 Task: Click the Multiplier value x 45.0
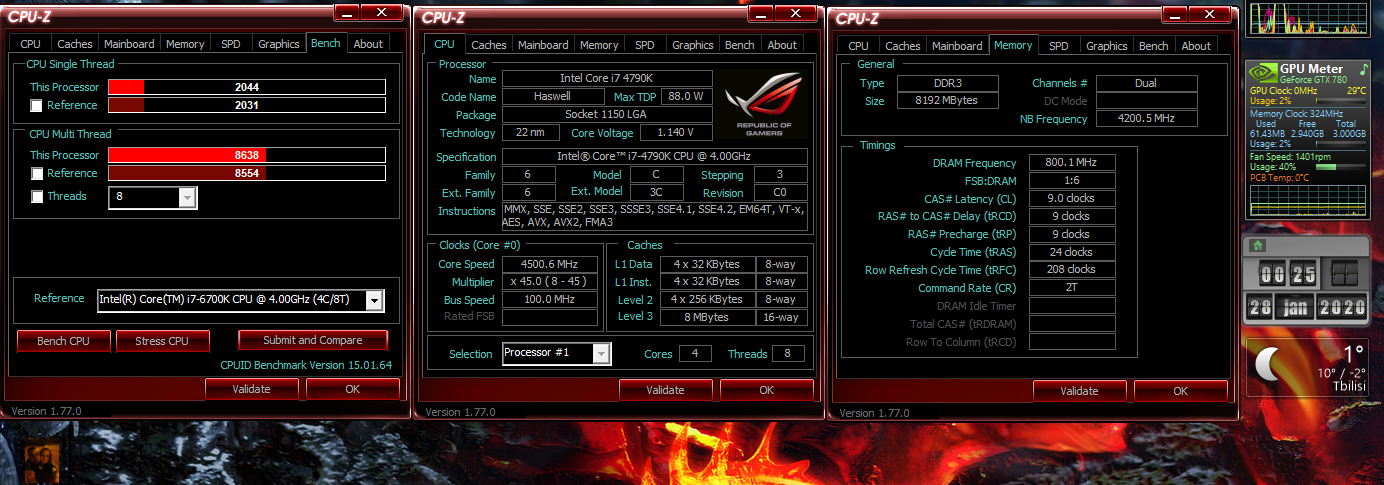(x=550, y=282)
